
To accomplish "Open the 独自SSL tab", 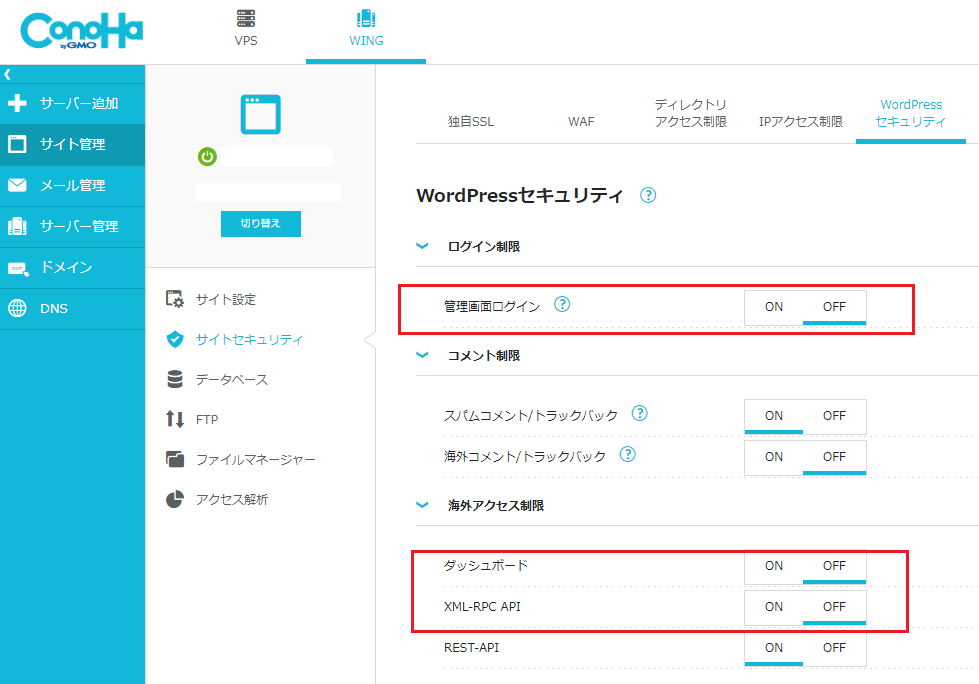I will (x=471, y=122).
